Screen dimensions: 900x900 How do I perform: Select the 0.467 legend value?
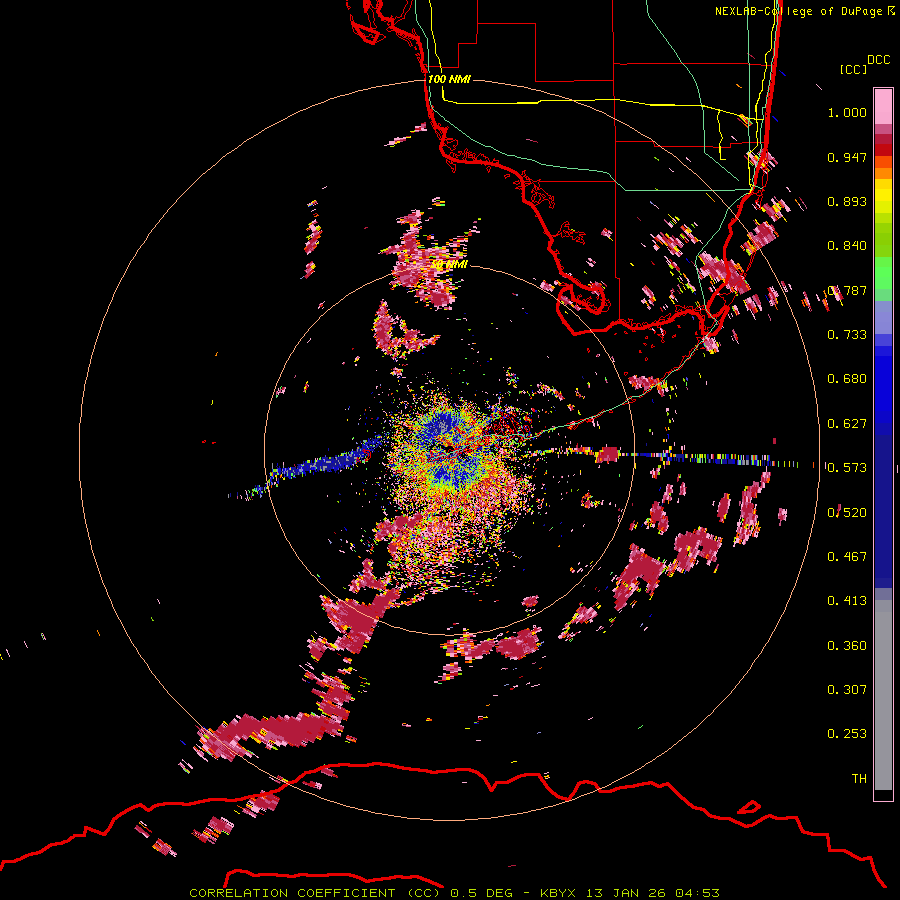click(847, 557)
